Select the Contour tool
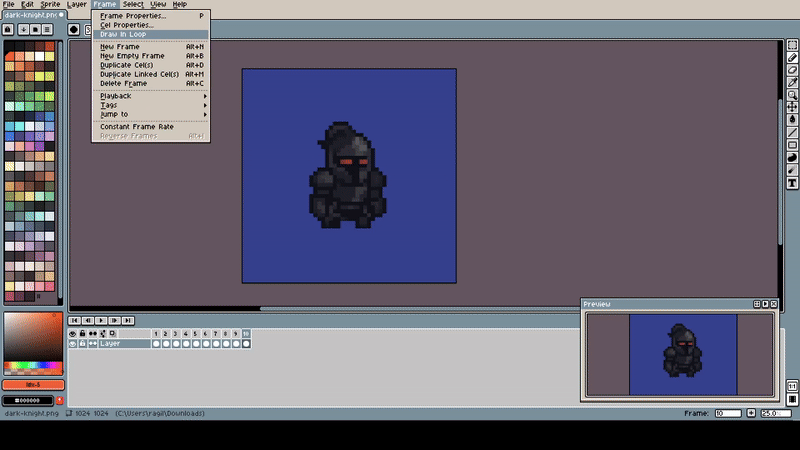The width and height of the screenshot is (800, 450). [792, 158]
